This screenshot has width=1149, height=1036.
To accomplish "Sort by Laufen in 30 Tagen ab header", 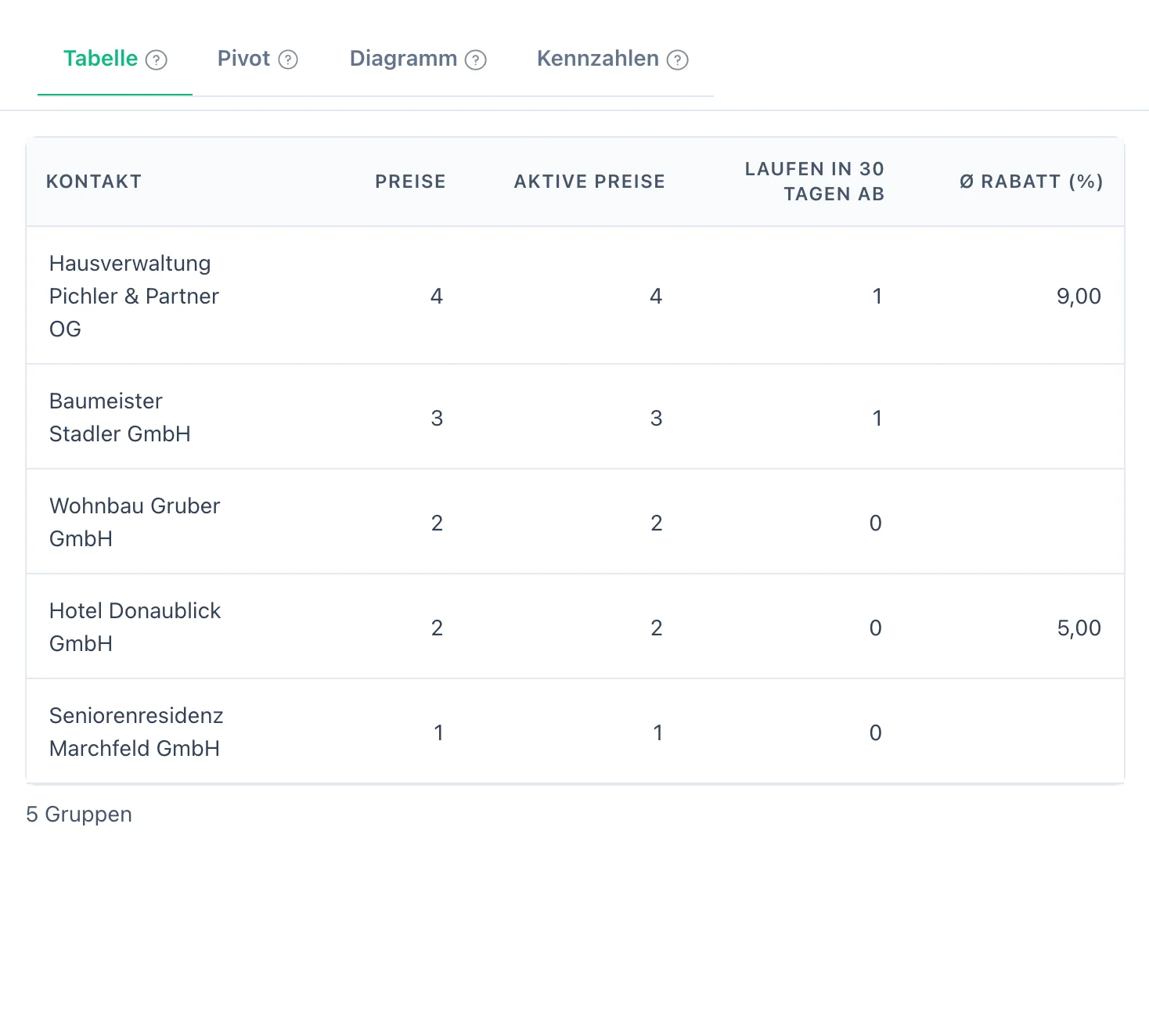I will (x=814, y=182).
